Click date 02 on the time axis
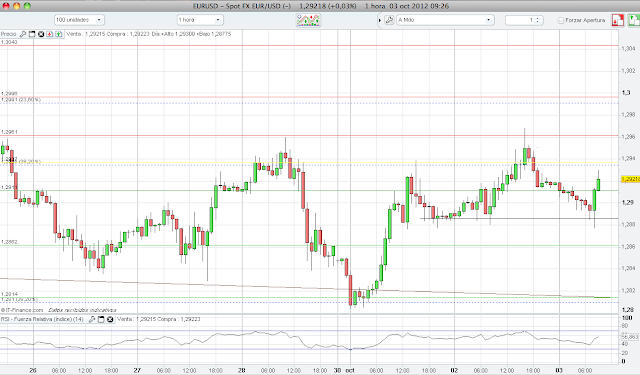This screenshot has height=375, width=640. [454, 370]
